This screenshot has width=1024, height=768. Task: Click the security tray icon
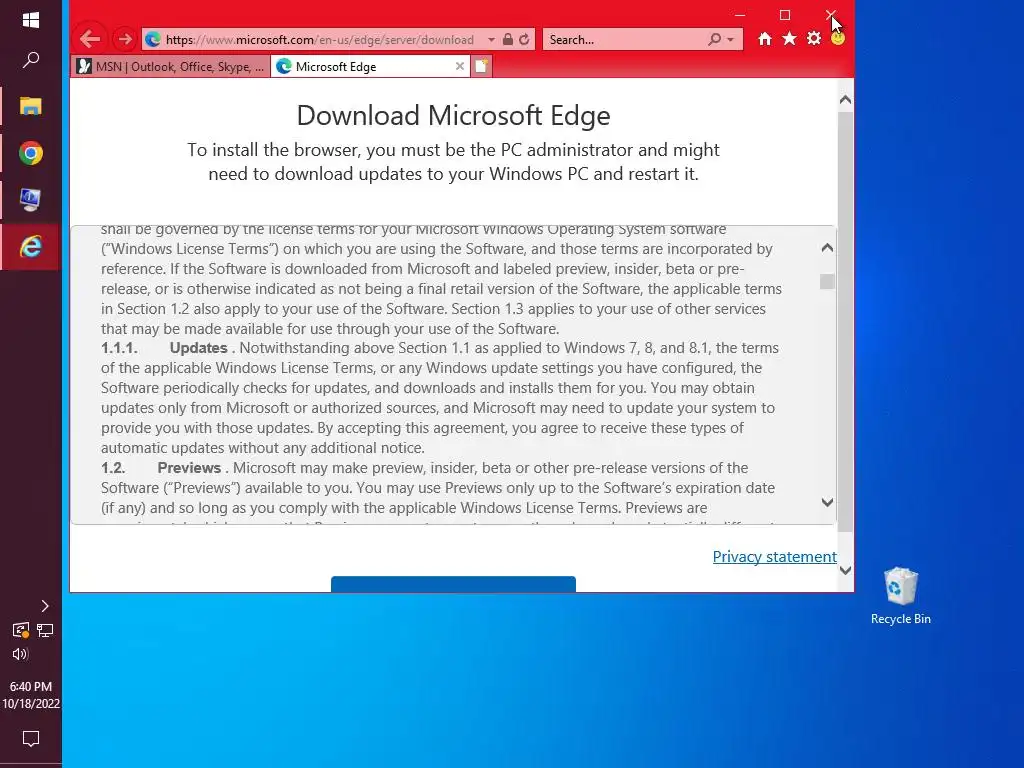click(20, 630)
